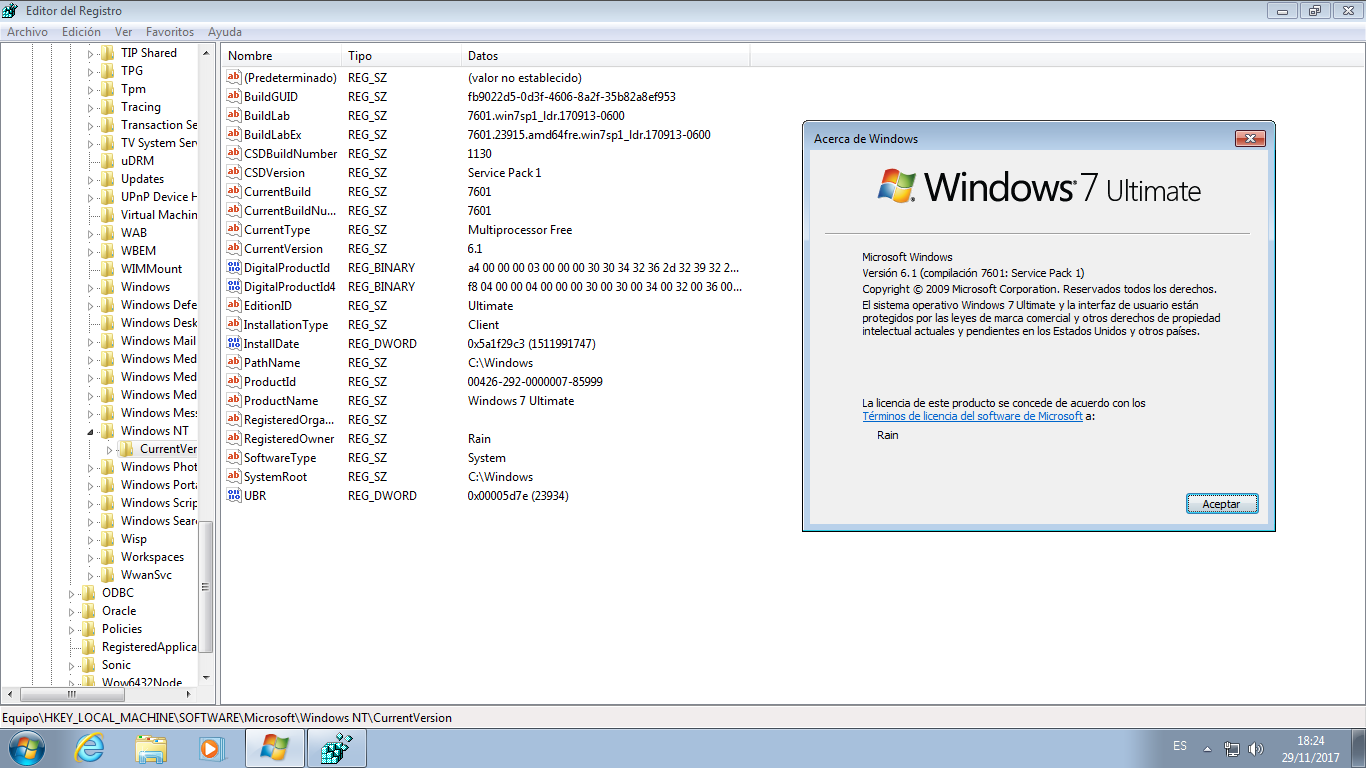Select the Windows Mail tree key
The width and height of the screenshot is (1366, 768).
(x=158, y=341)
